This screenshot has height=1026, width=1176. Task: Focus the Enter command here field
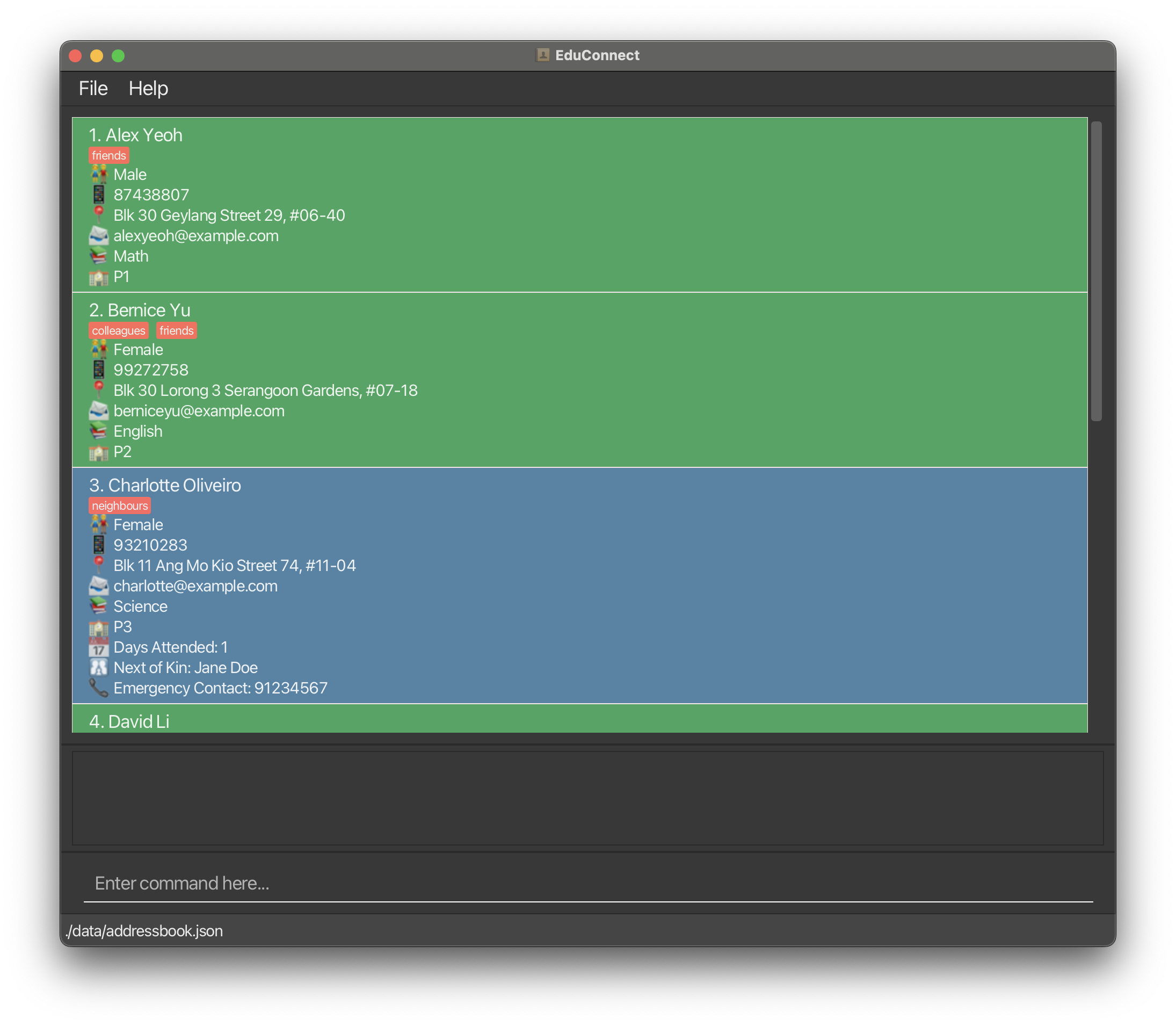pyautogui.click(x=587, y=883)
